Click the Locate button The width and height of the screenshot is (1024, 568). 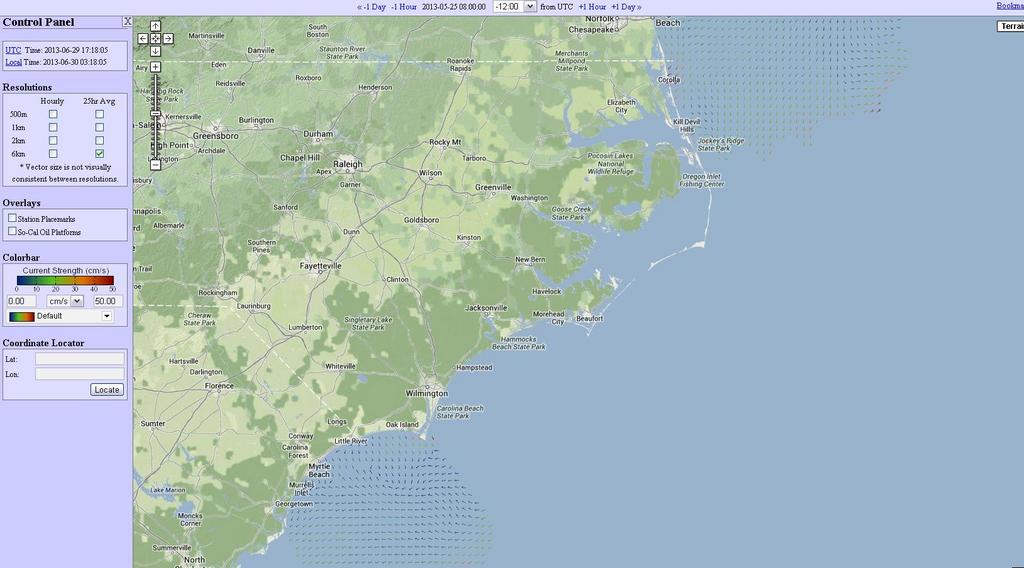[106, 390]
